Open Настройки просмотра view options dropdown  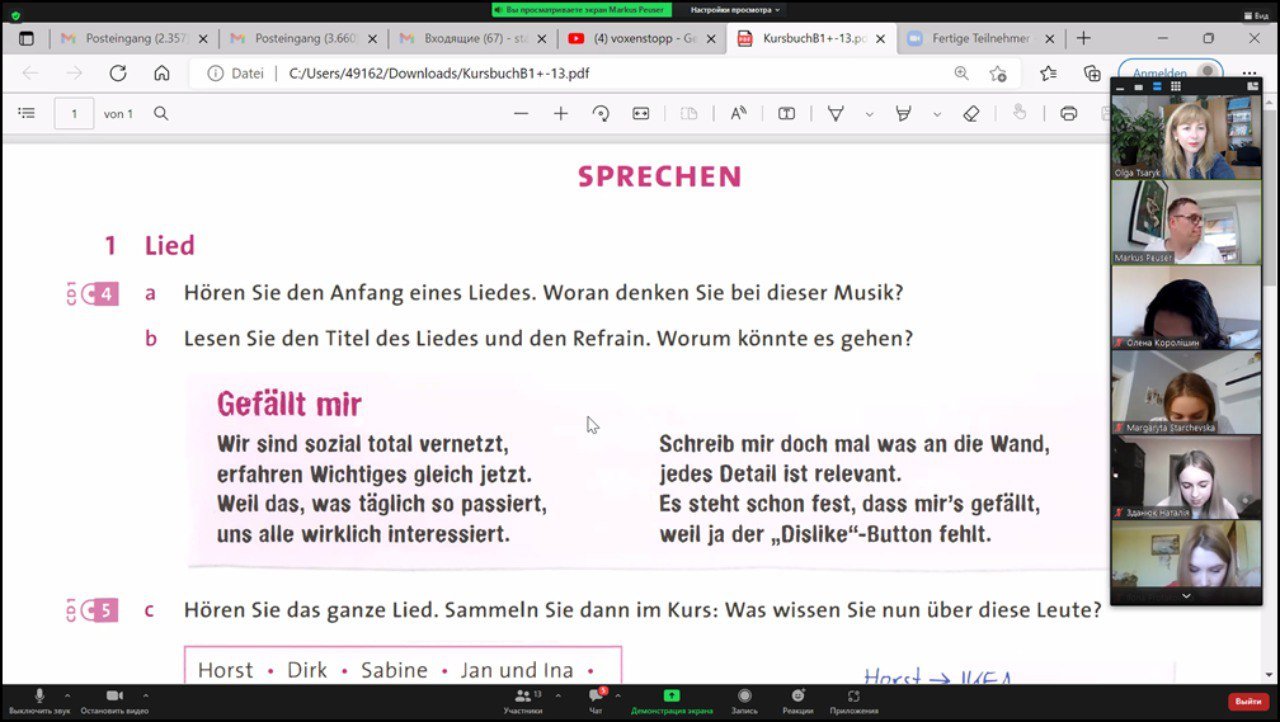[x=734, y=10]
